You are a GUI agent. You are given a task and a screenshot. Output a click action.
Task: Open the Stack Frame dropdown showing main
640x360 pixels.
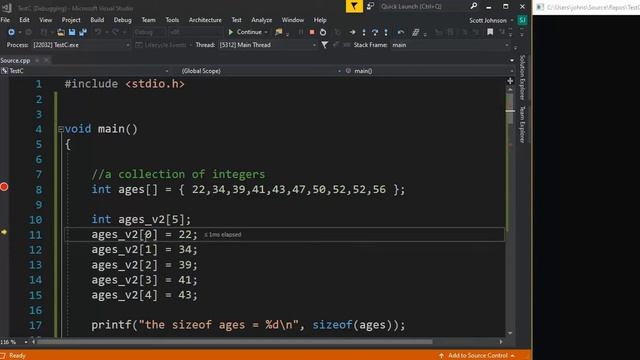pos(450,45)
